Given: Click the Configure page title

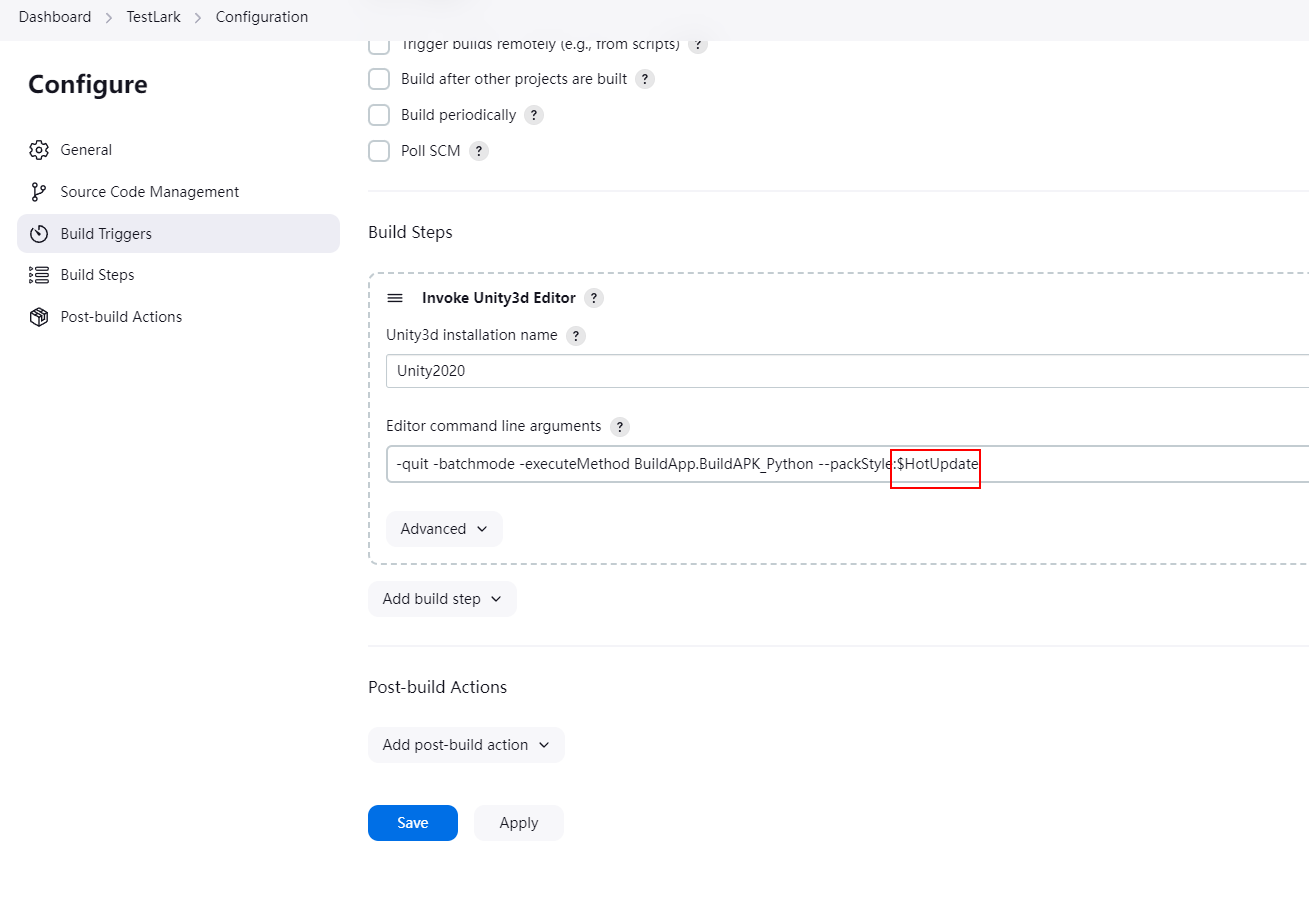Looking at the screenshot, I should point(88,85).
